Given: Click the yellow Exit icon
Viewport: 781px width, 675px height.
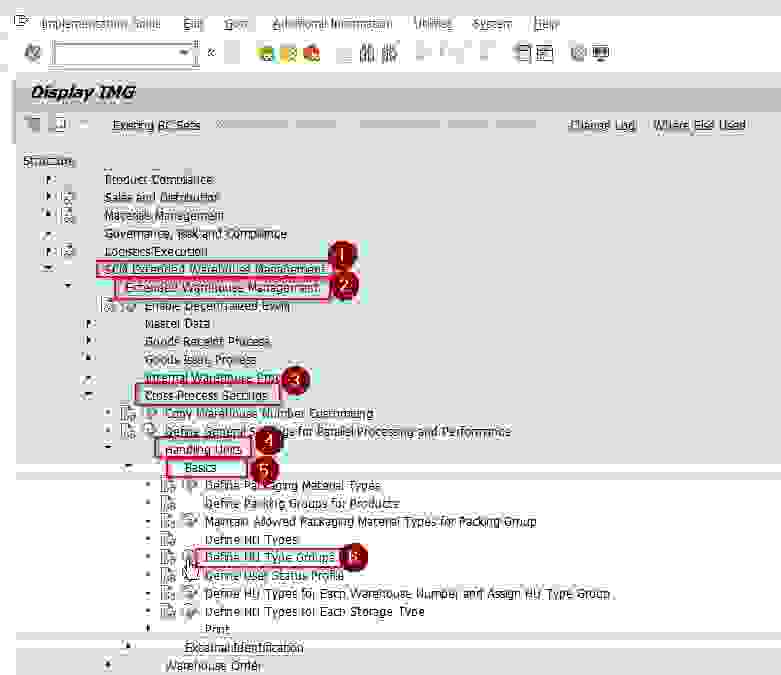Looking at the screenshot, I should (289, 53).
